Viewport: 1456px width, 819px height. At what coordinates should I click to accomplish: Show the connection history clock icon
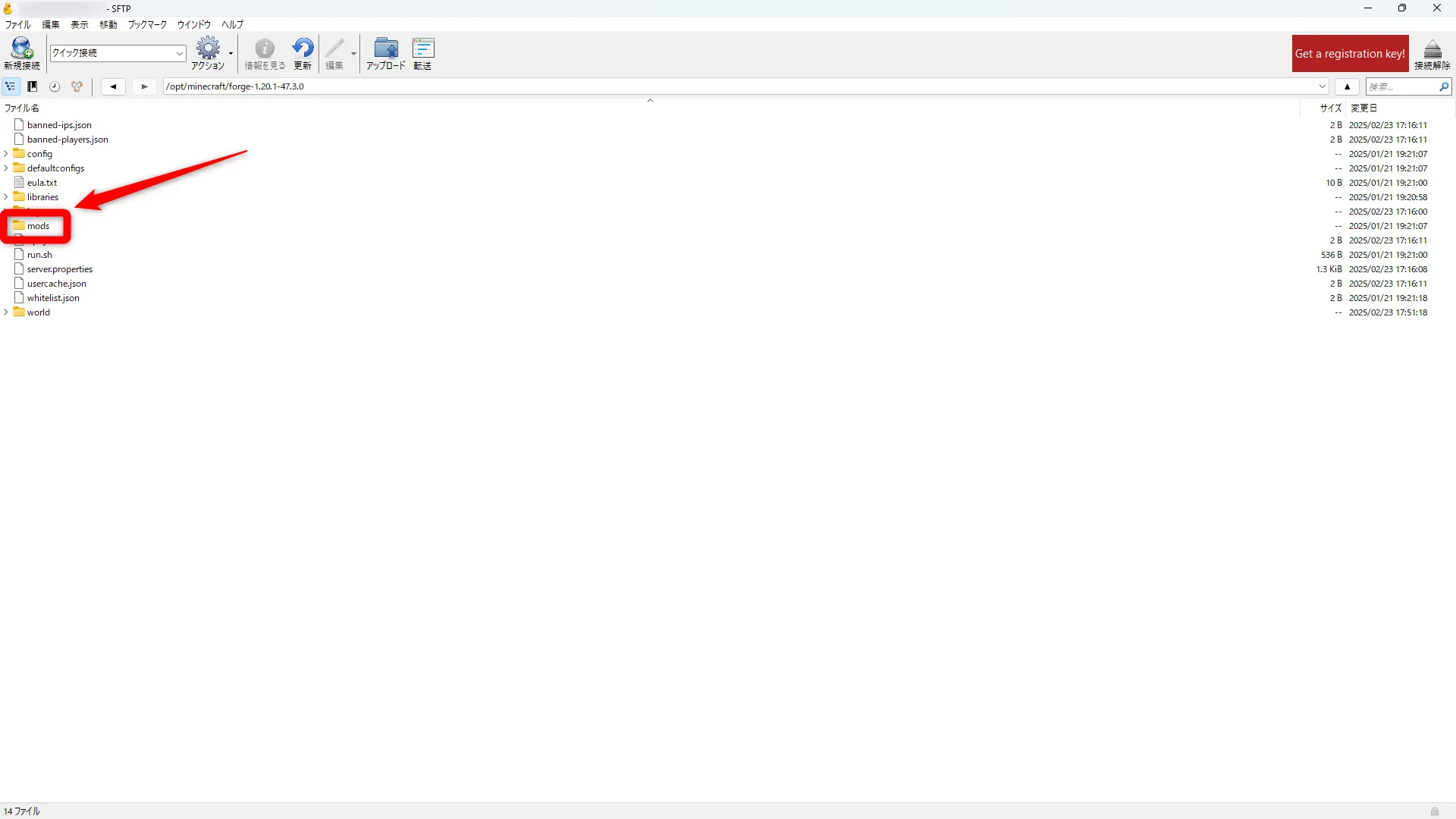55,86
